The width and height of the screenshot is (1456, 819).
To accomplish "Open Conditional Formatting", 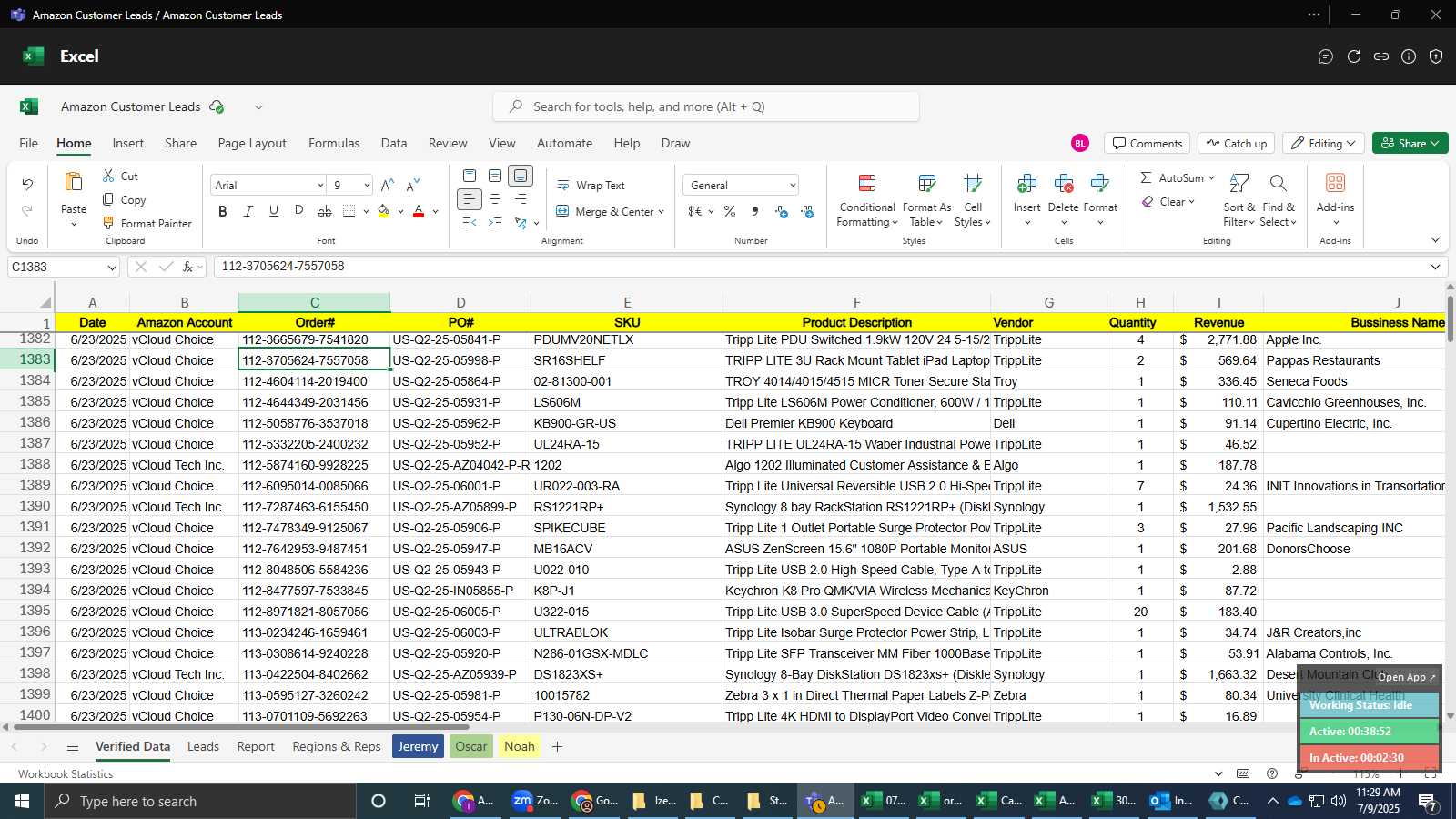I will 867,200.
